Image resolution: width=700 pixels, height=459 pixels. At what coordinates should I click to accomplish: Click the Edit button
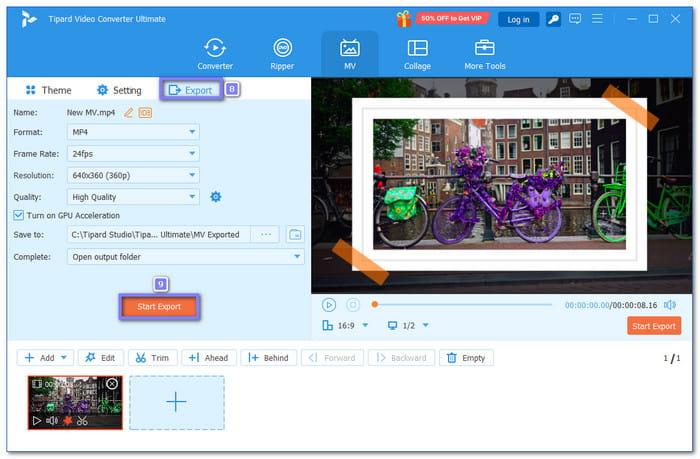point(100,358)
